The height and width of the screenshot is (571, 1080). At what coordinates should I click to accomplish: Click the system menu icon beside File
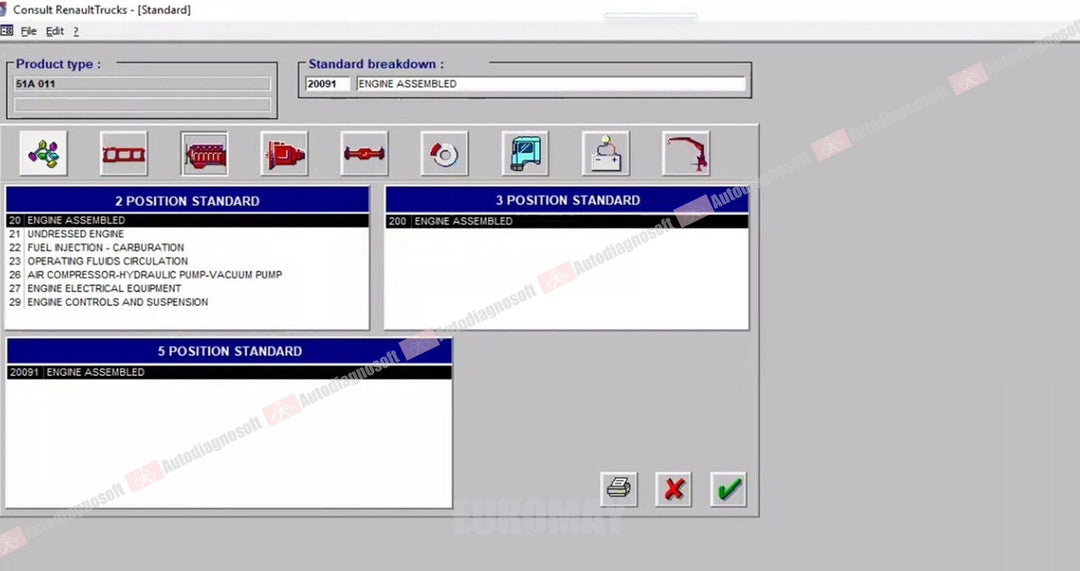(x=7, y=30)
